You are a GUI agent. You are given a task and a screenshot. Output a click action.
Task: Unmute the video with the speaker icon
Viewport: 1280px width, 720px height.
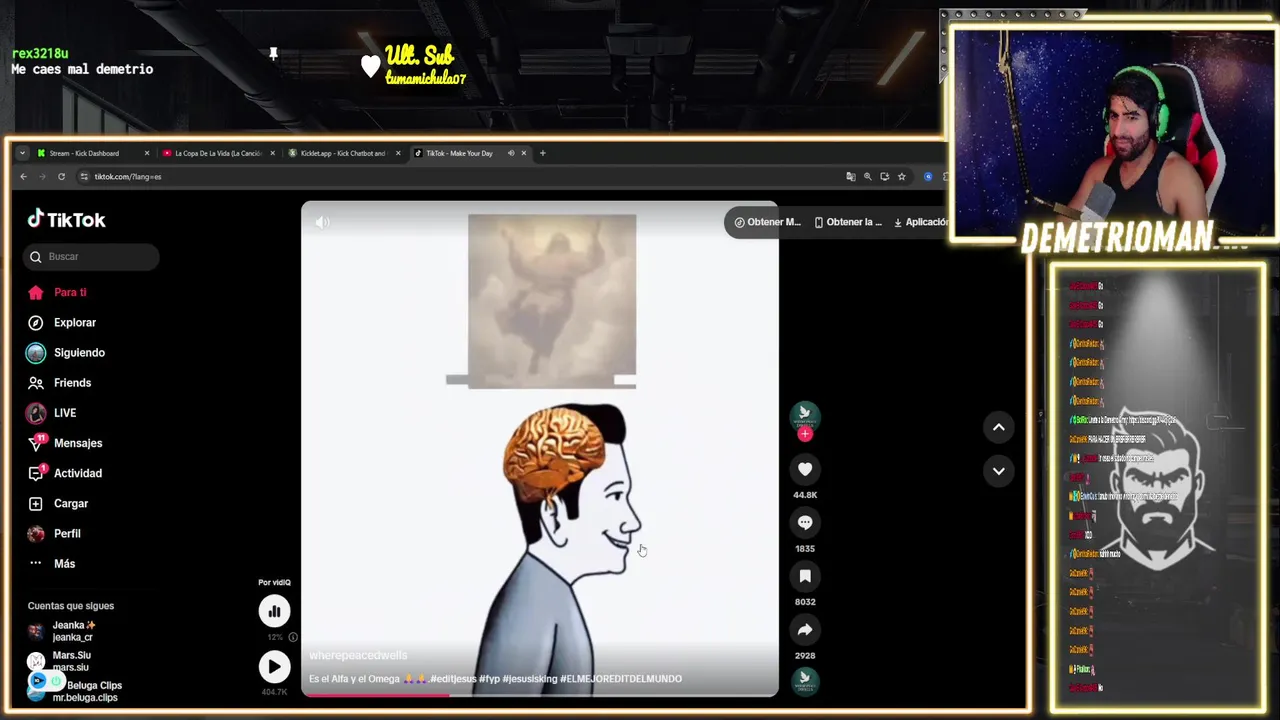tap(322, 222)
